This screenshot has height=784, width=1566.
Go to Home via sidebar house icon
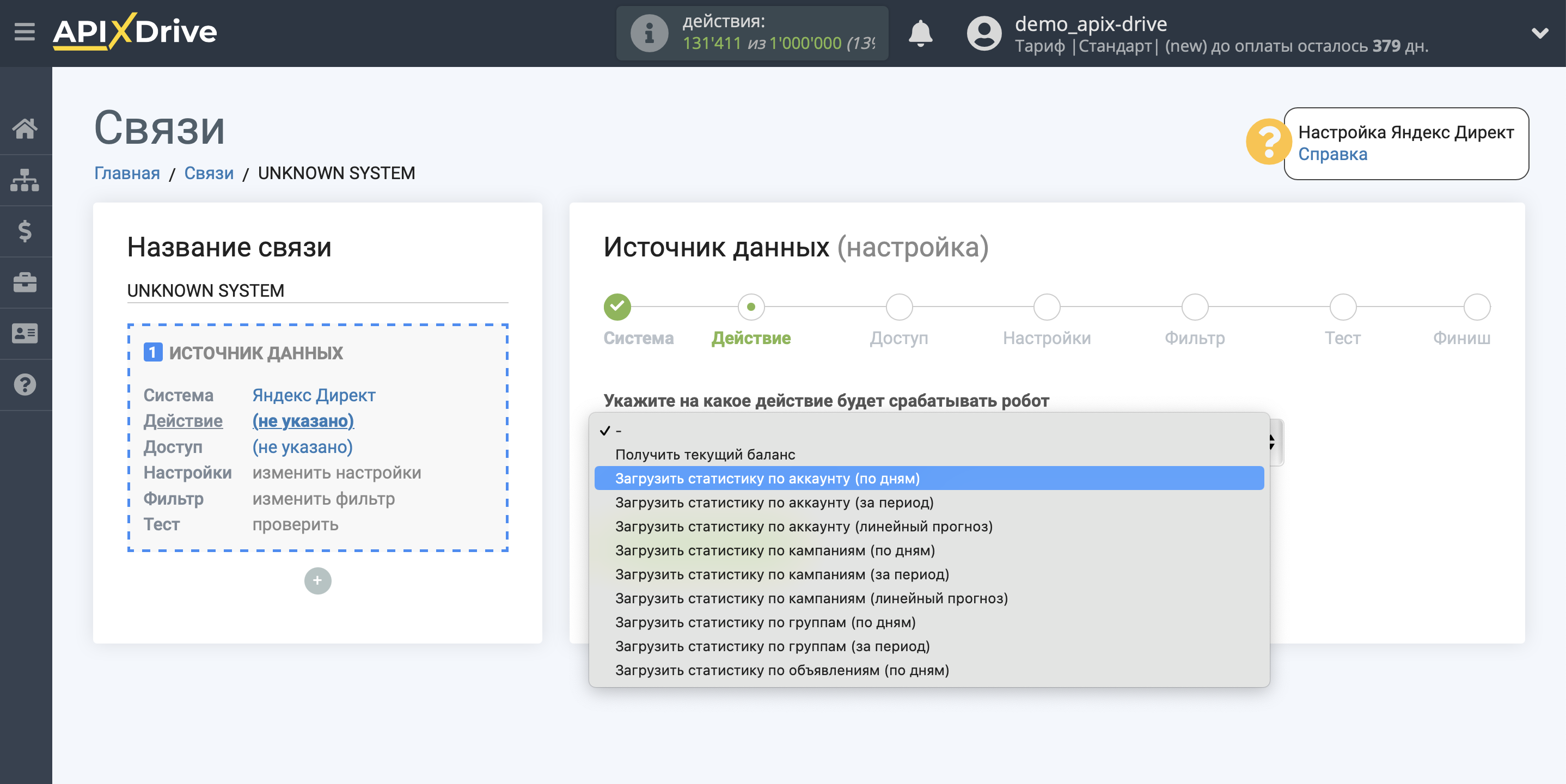coord(25,128)
